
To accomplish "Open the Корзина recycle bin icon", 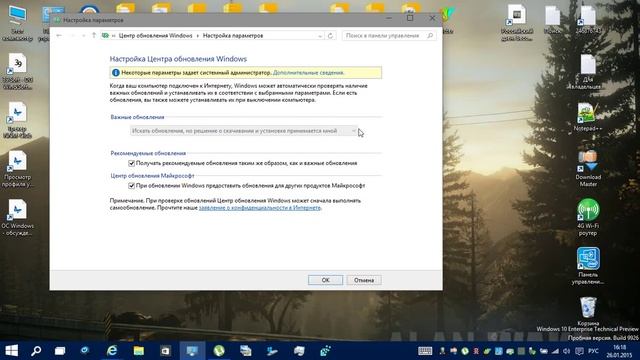I will tap(588, 311).
